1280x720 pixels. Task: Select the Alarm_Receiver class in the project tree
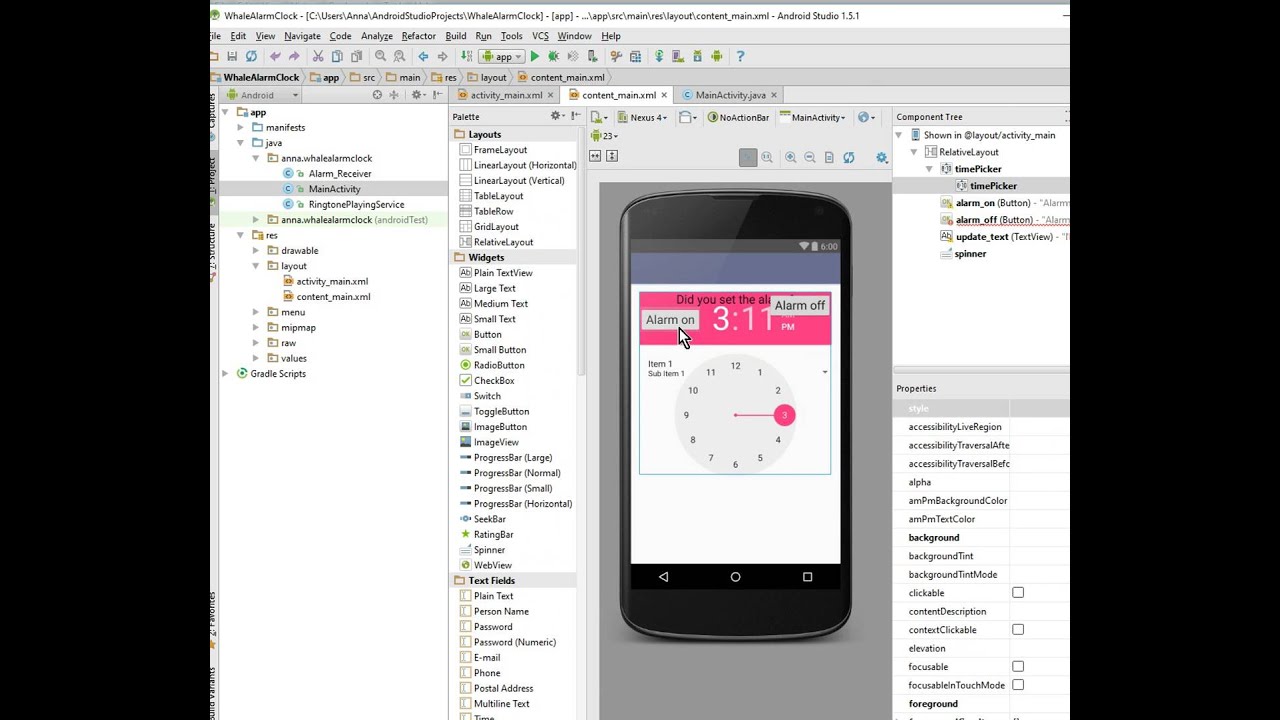340,174
